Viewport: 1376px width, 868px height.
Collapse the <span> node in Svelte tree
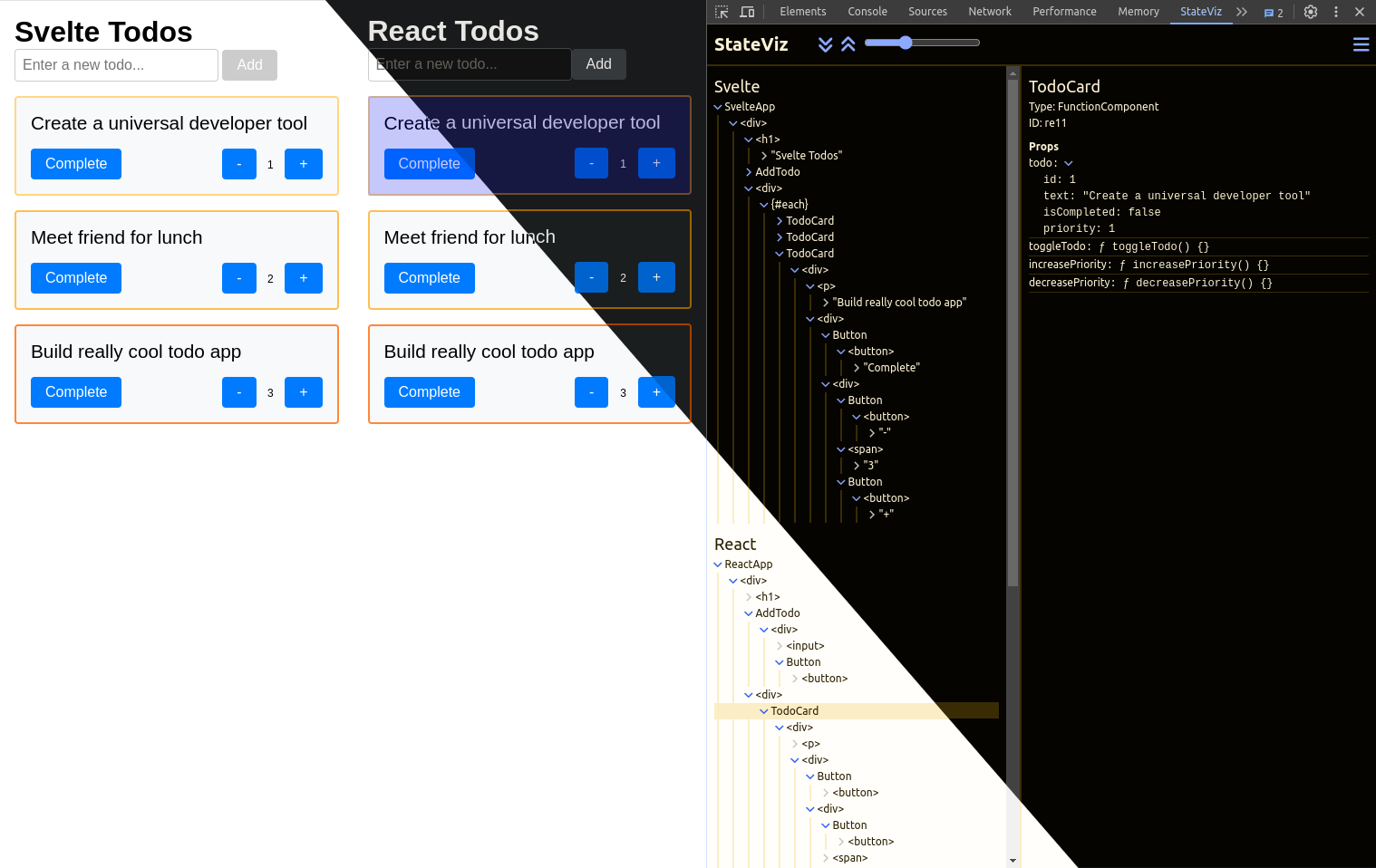click(841, 449)
